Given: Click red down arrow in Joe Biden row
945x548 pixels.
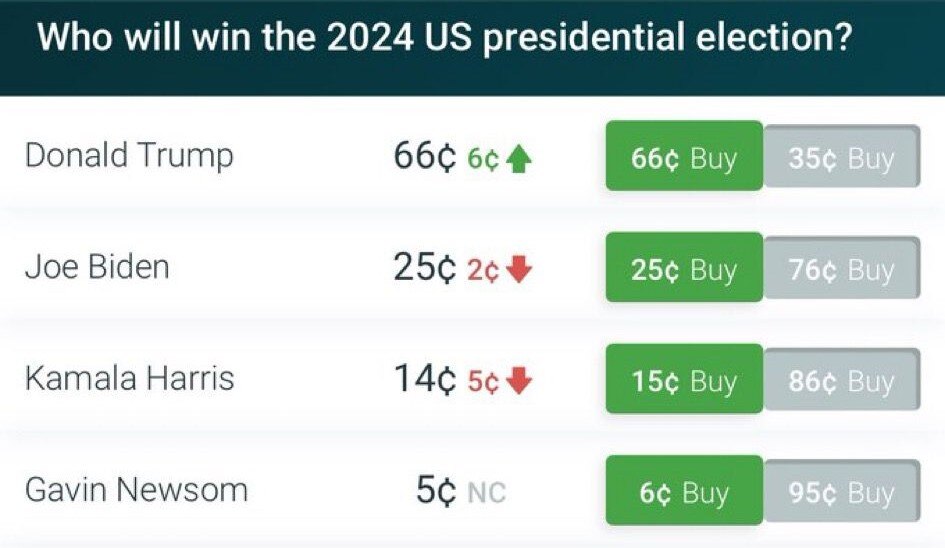Looking at the screenshot, I should click(x=520, y=271).
